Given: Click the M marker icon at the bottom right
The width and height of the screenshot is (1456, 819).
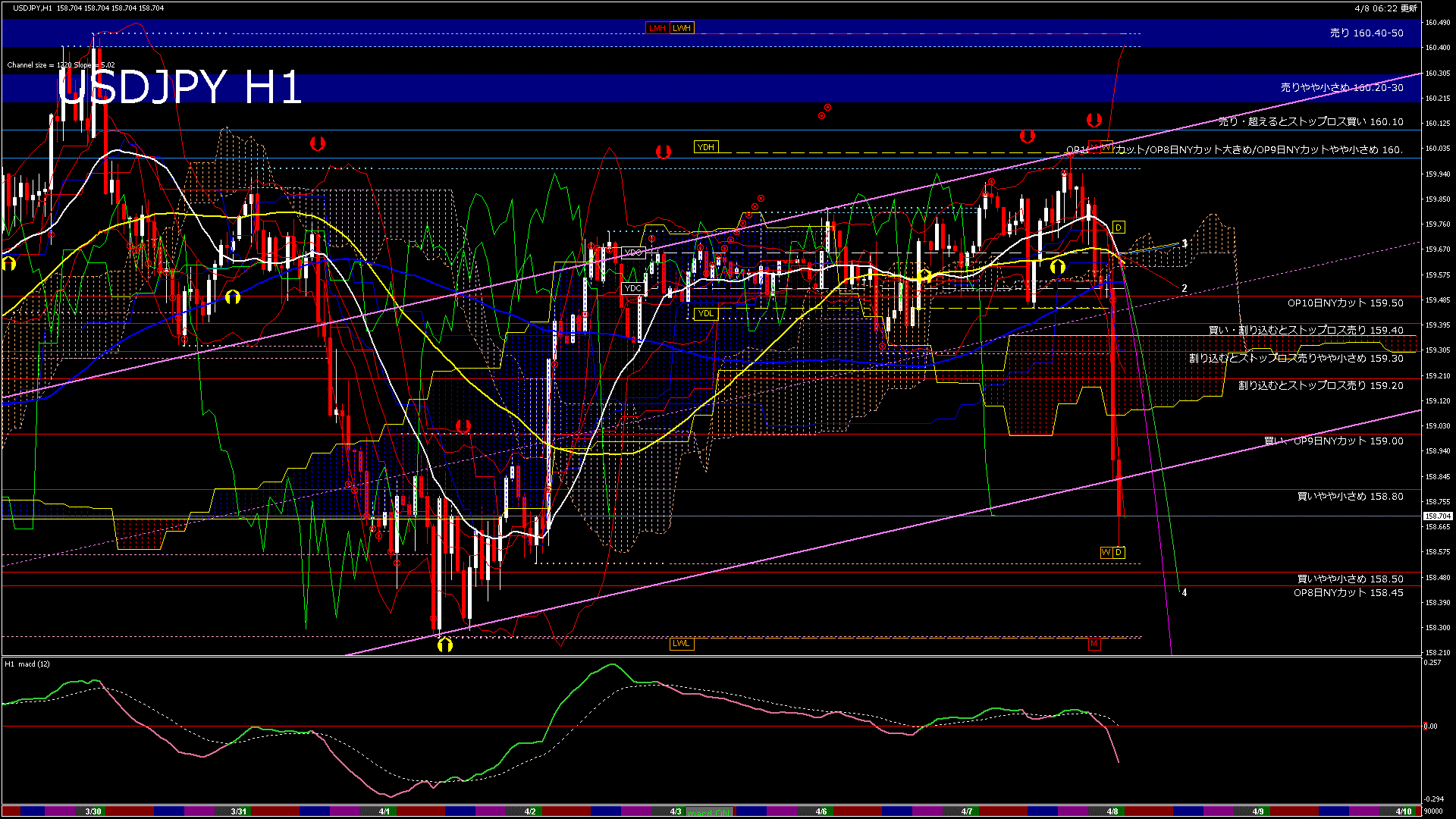Looking at the screenshot, I should pos(1094,643).
